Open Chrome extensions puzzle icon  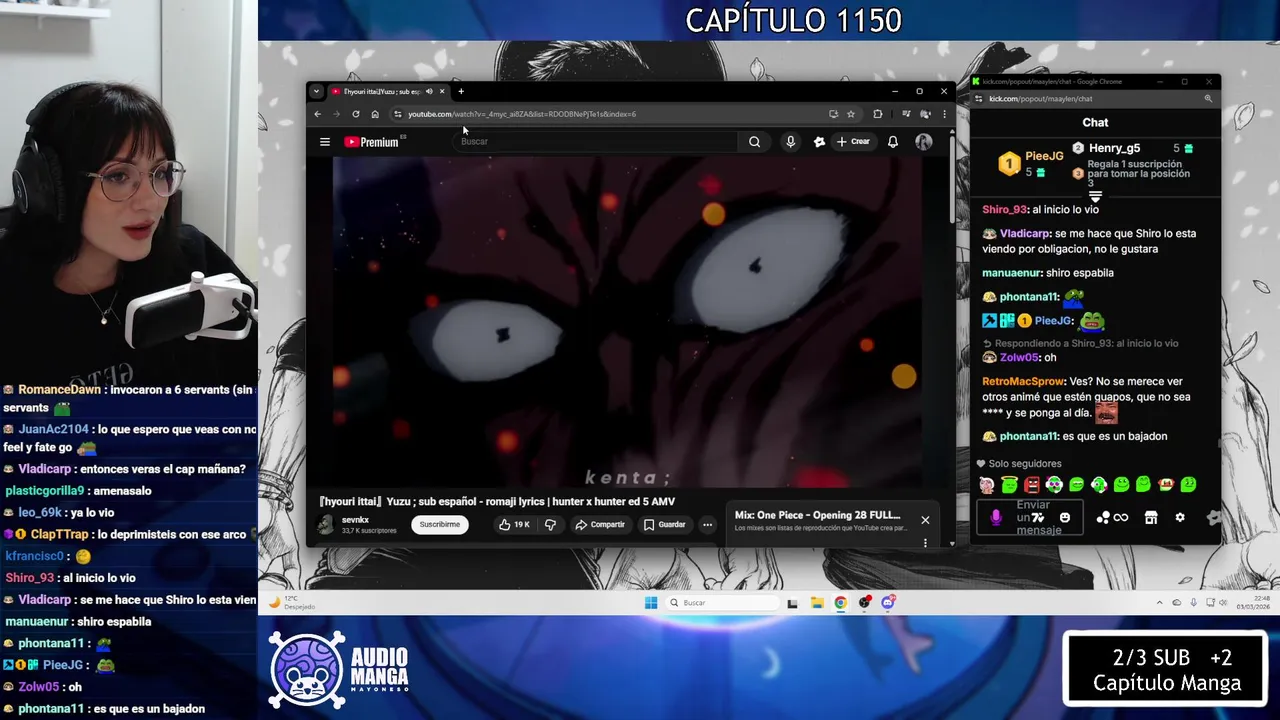(878, 114)
